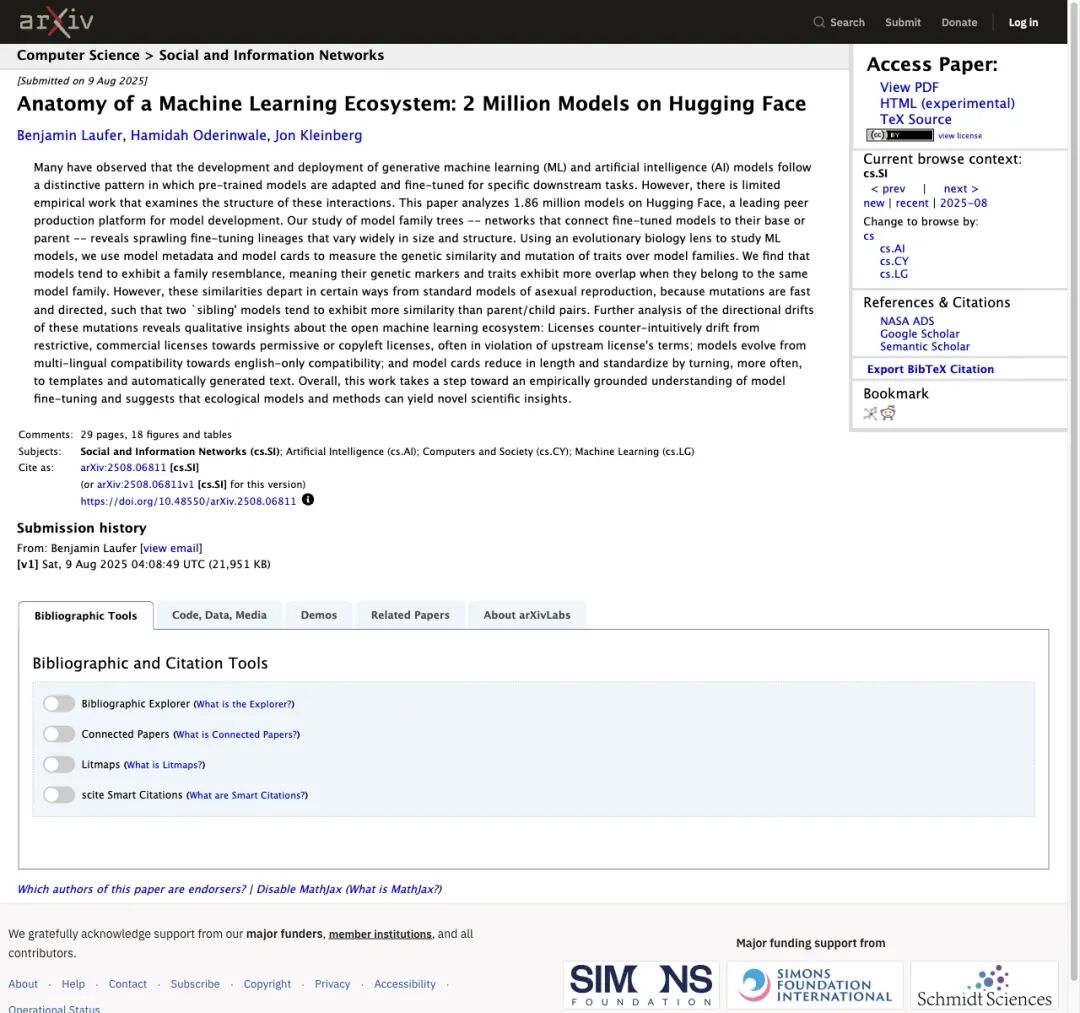Click Donate in the top navigation
The width and height of the screenshot is (1080, 1013).
[959, 22]
